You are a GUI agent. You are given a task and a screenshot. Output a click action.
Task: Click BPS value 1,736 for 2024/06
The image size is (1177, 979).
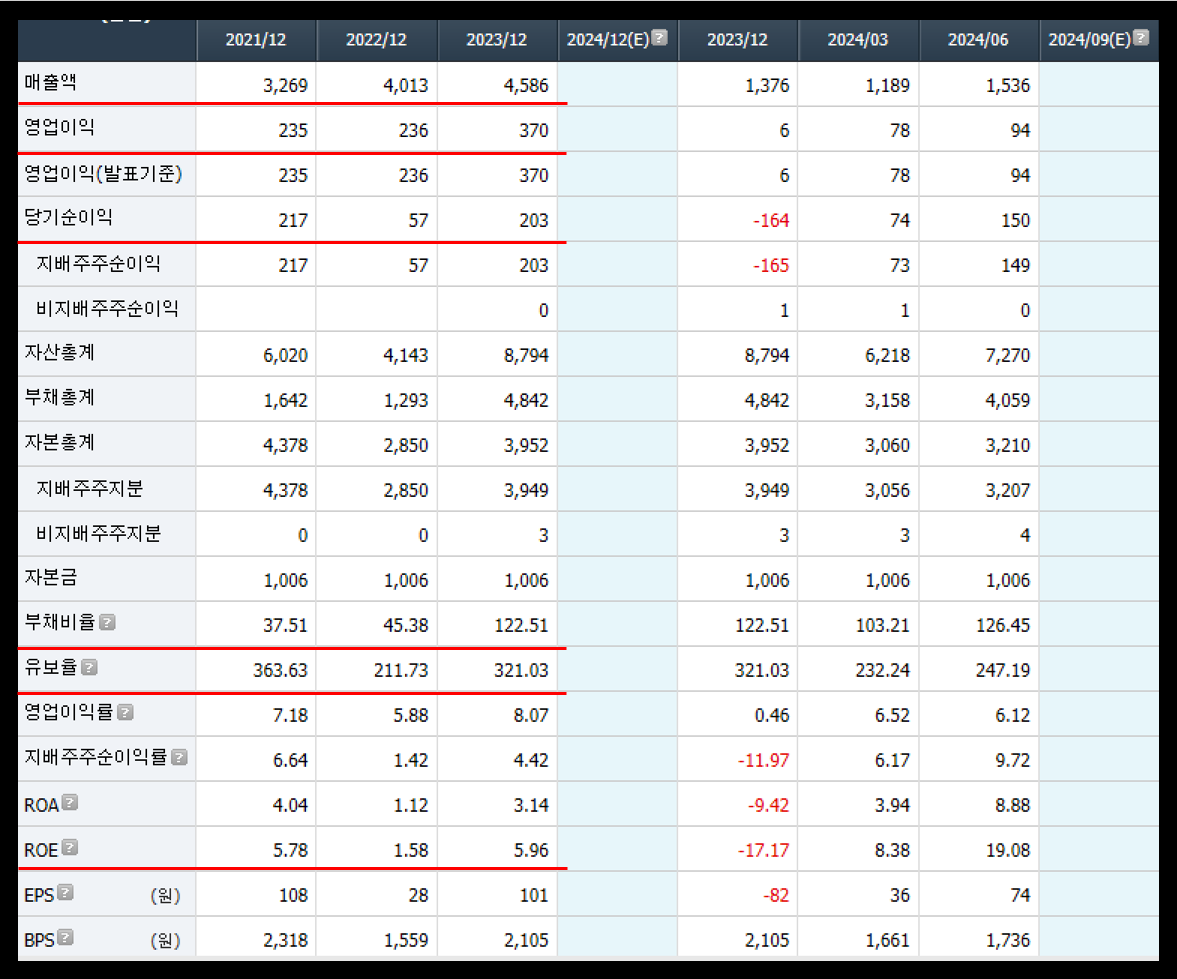[1007, 941]
